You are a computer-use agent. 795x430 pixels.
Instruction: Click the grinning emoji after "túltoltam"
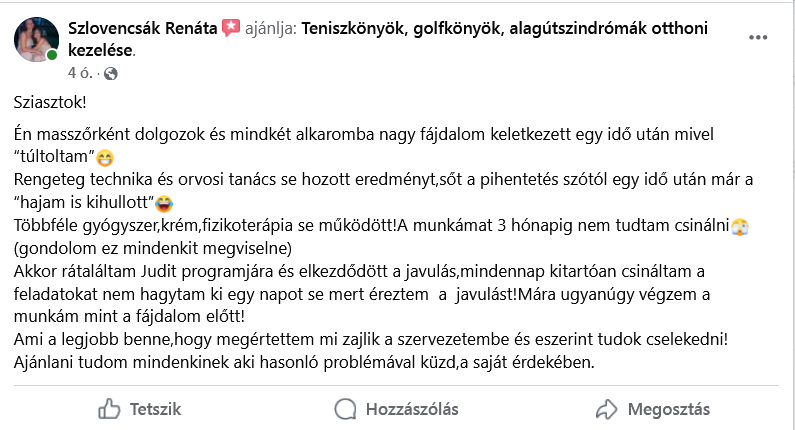click(x=105, y=158)
